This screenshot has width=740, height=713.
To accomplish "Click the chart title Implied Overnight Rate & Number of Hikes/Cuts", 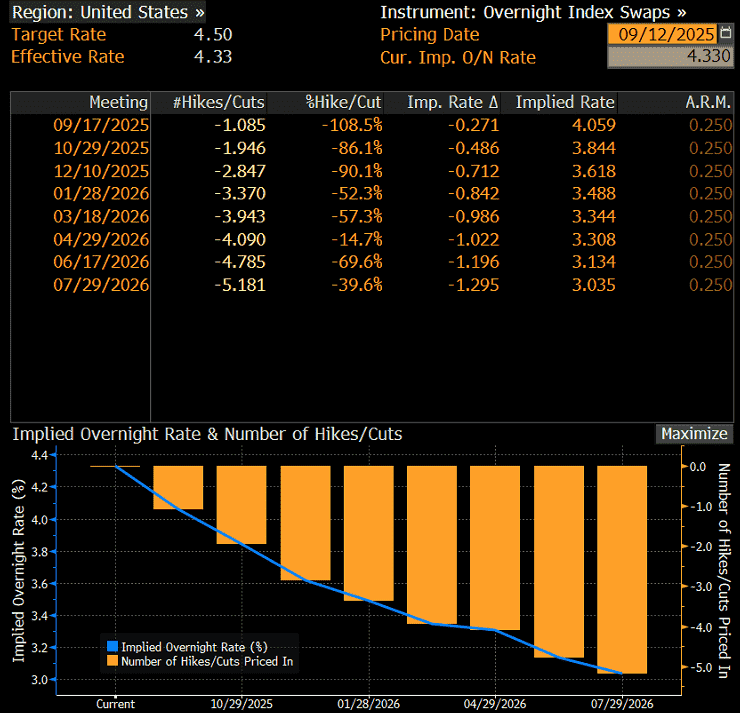I will [207, 434].
